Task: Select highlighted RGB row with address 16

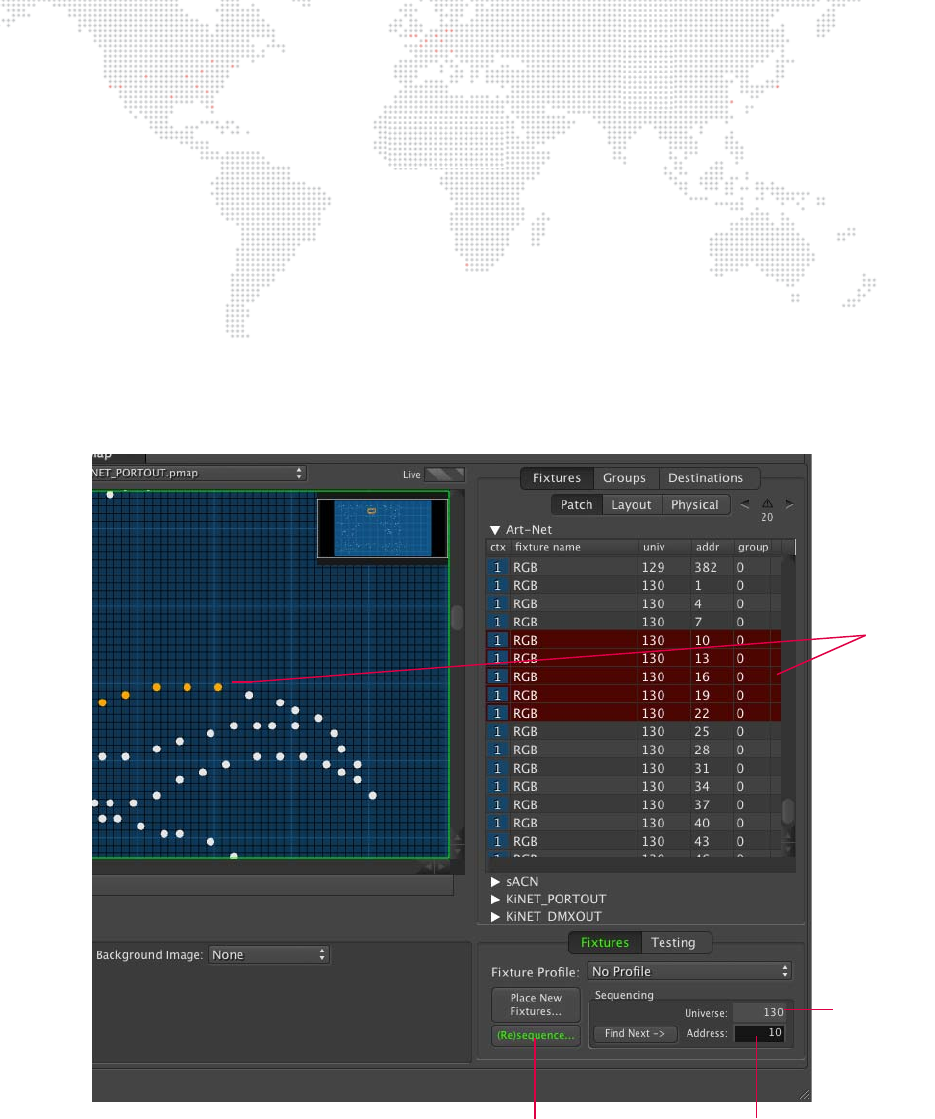Action: pos(634,677)
